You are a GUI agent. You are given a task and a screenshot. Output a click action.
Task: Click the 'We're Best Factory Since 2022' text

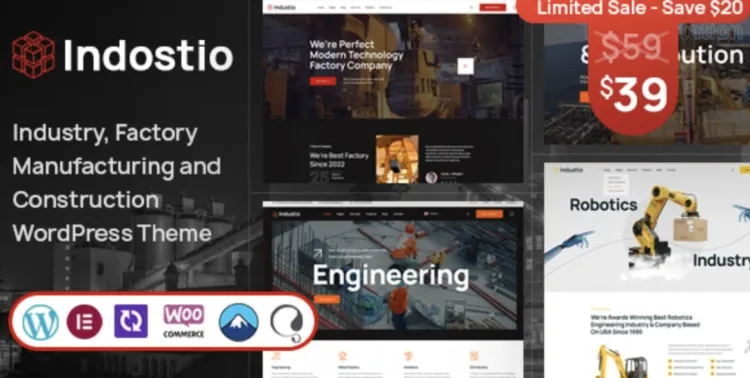(339, 160)
